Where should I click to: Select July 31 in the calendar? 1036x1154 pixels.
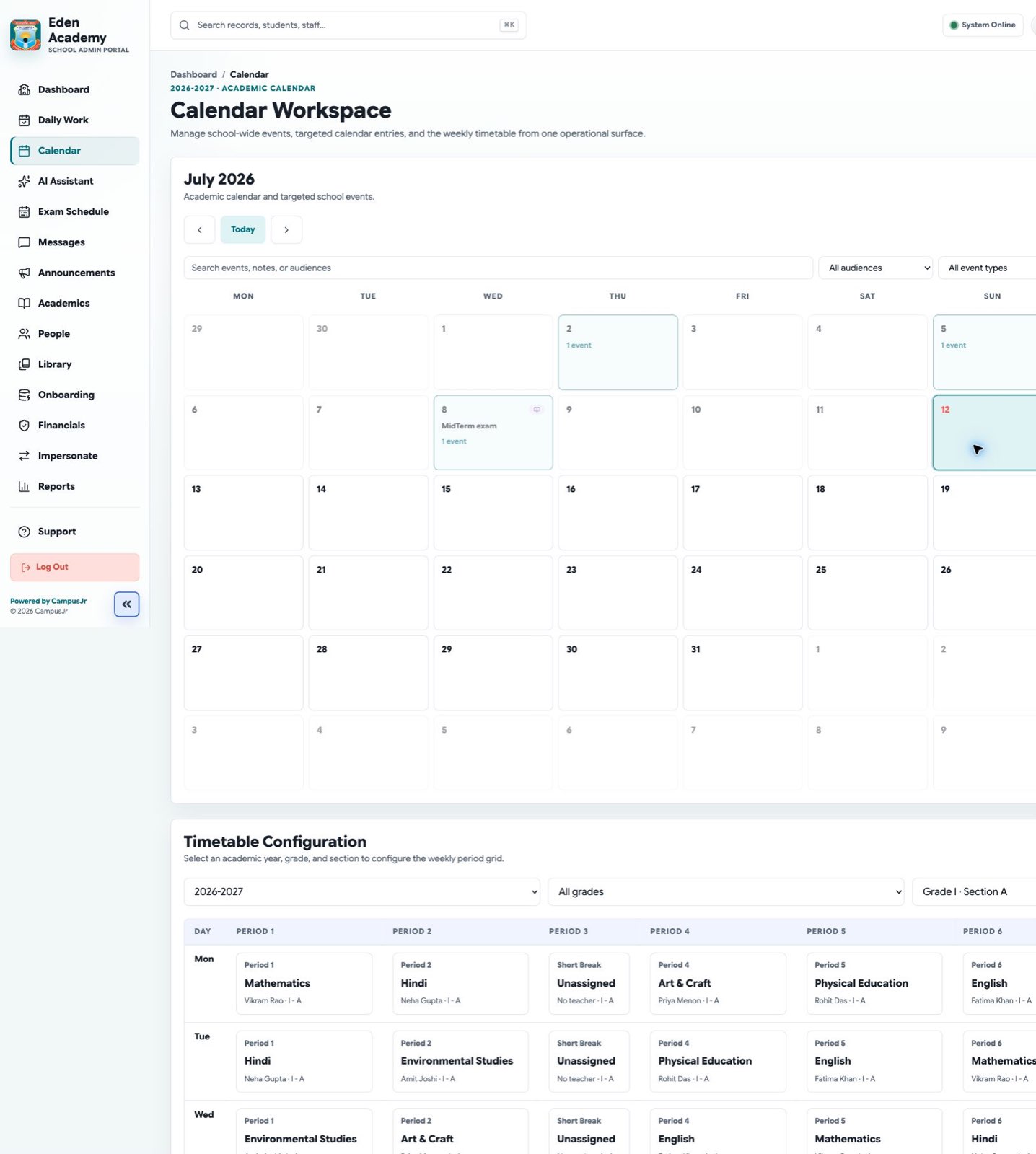click(743, 673)
